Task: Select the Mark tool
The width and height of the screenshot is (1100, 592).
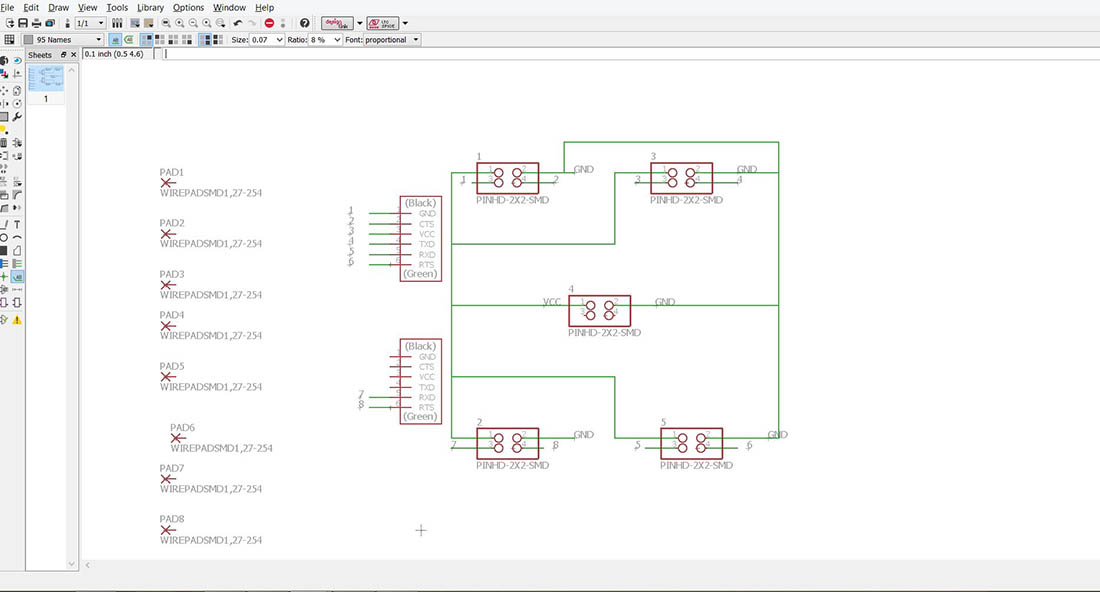Action: (x=17, y=74)
